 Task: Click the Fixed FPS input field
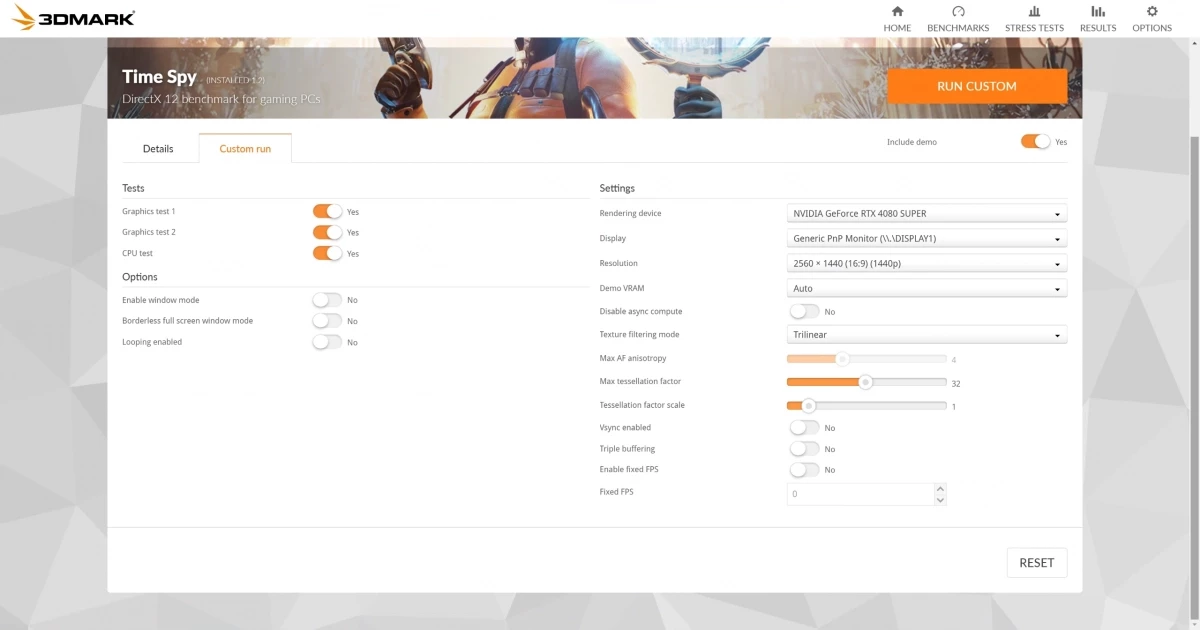[860, 494]
